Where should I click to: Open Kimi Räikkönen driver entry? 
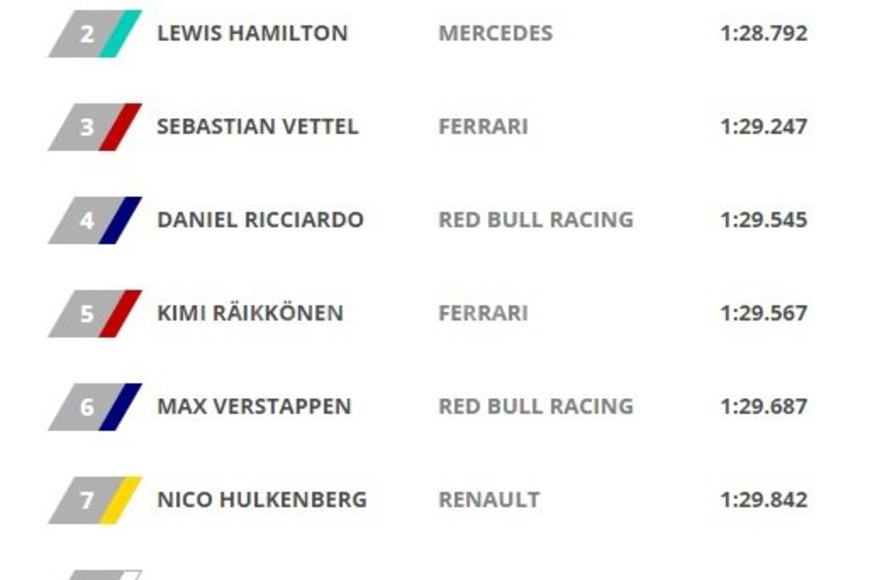250,313
